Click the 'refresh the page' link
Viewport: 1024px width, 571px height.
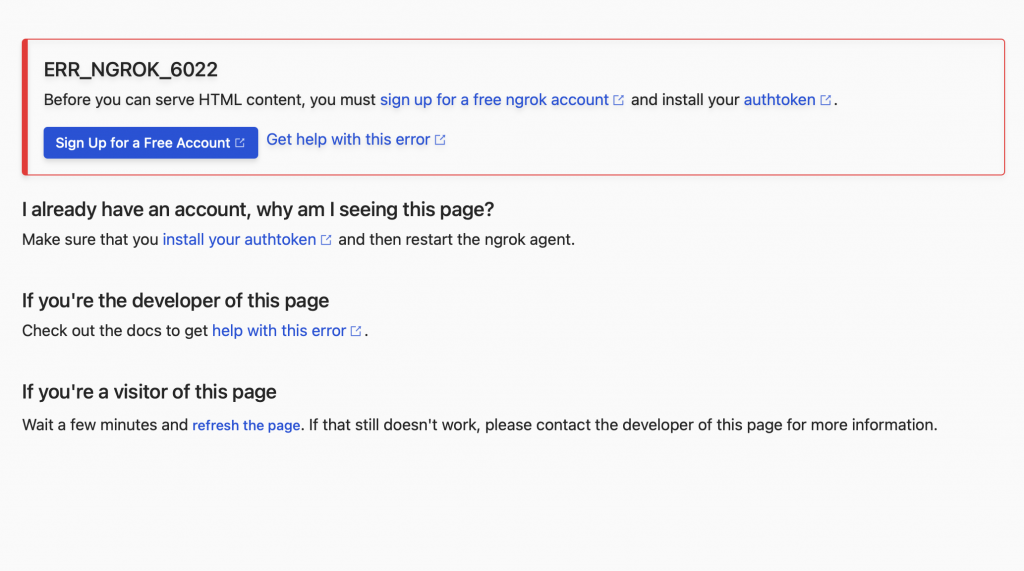(x=246, y=425)
